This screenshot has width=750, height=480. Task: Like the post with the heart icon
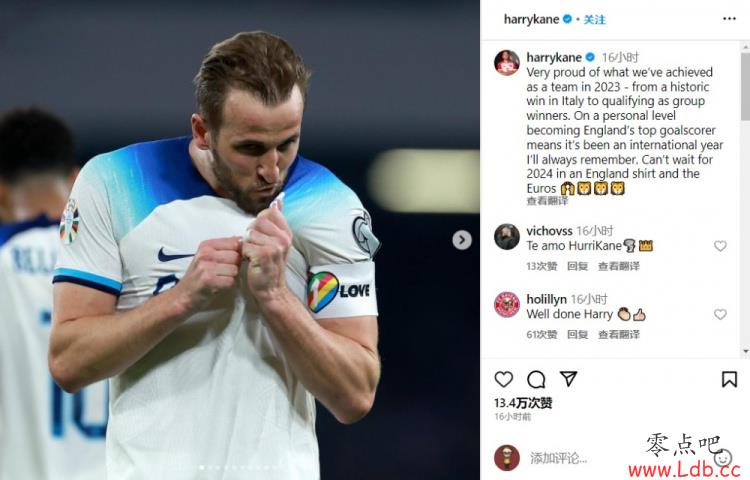coord(504,379)
